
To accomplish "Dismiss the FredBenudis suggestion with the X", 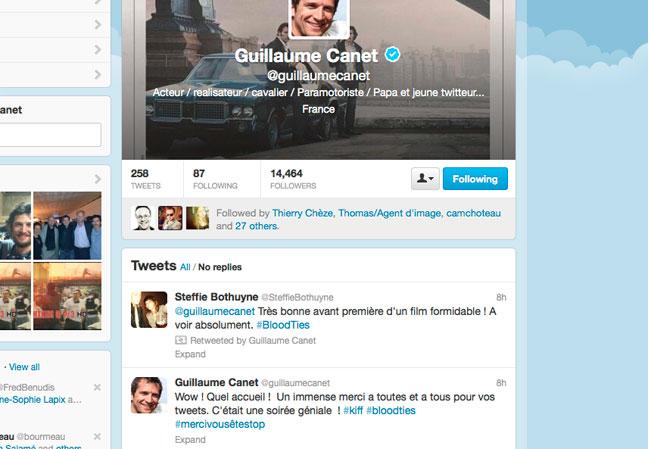I will coord(97,387).
